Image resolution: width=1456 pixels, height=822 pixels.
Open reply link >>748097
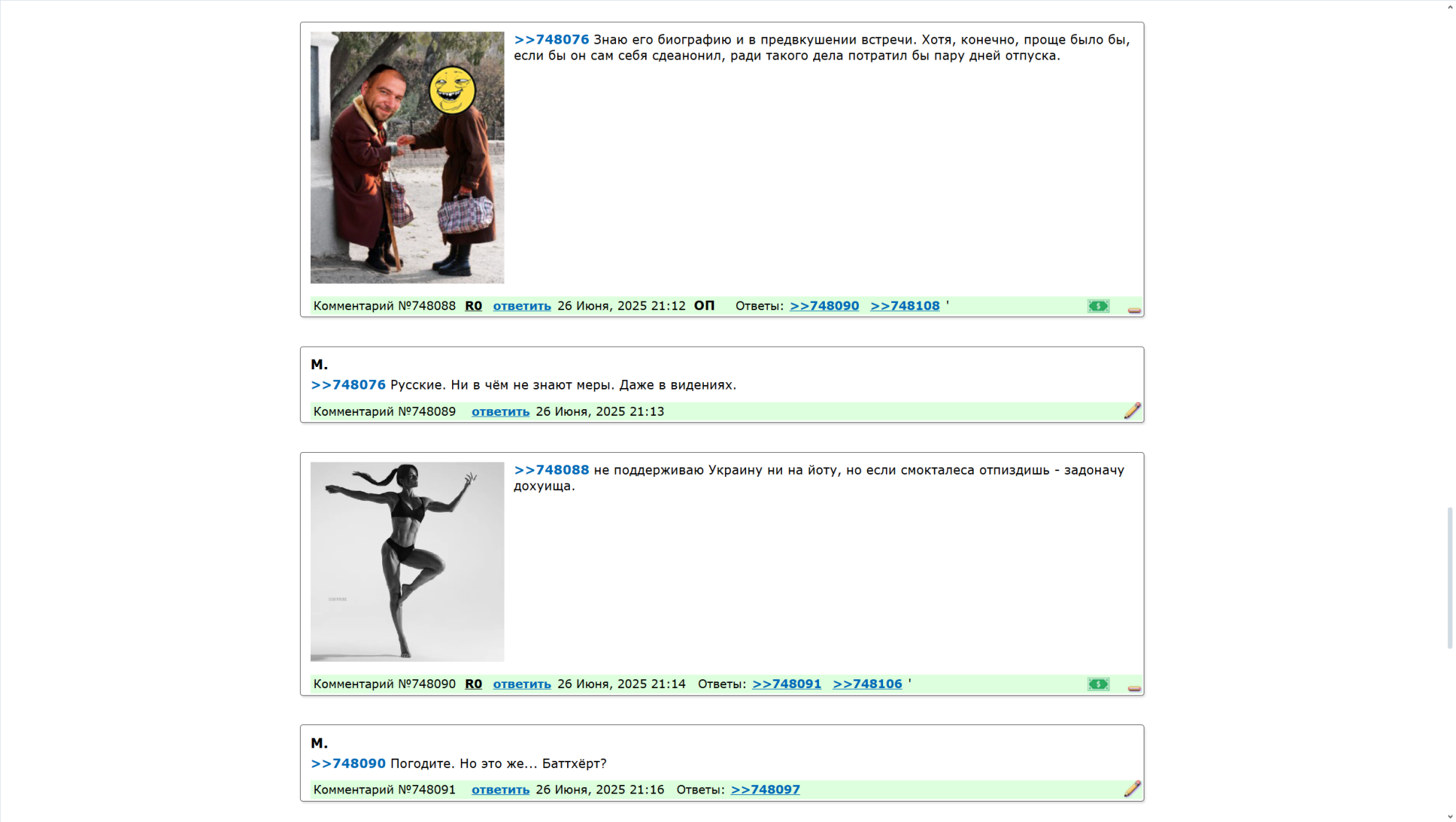pos(764,789)
